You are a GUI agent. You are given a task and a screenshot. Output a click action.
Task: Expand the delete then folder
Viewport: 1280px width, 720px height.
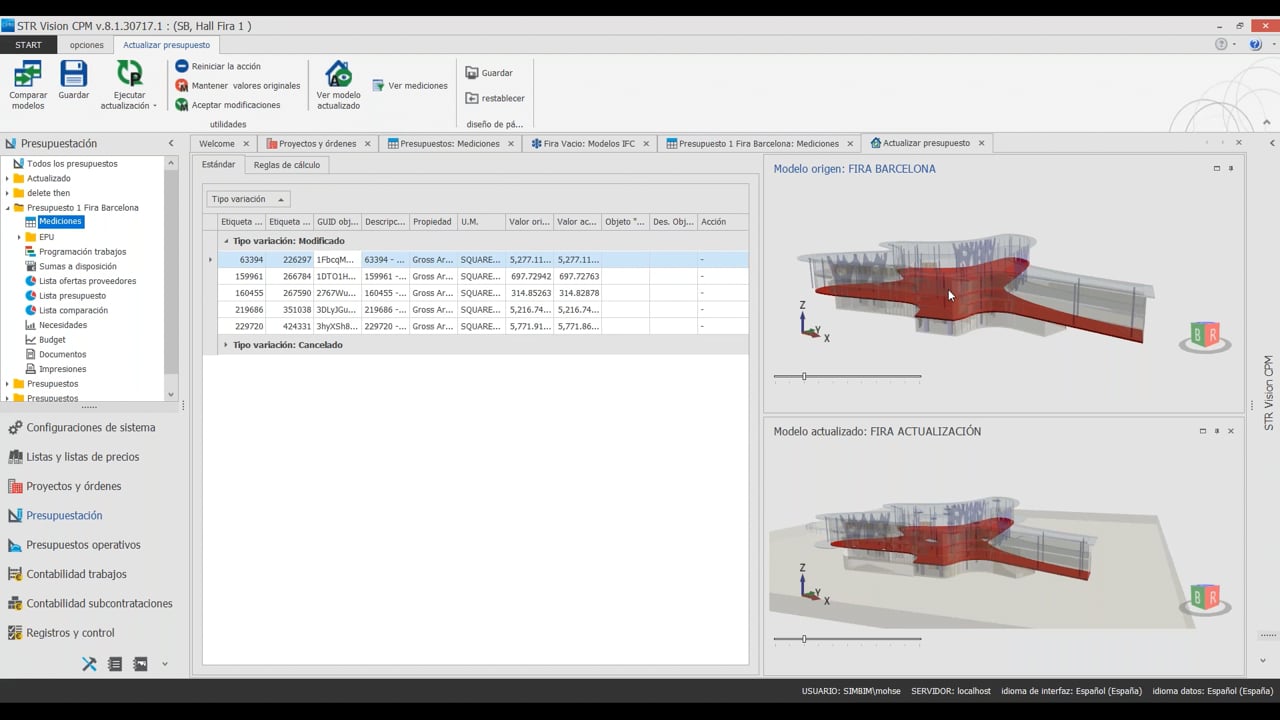[7, 193]
